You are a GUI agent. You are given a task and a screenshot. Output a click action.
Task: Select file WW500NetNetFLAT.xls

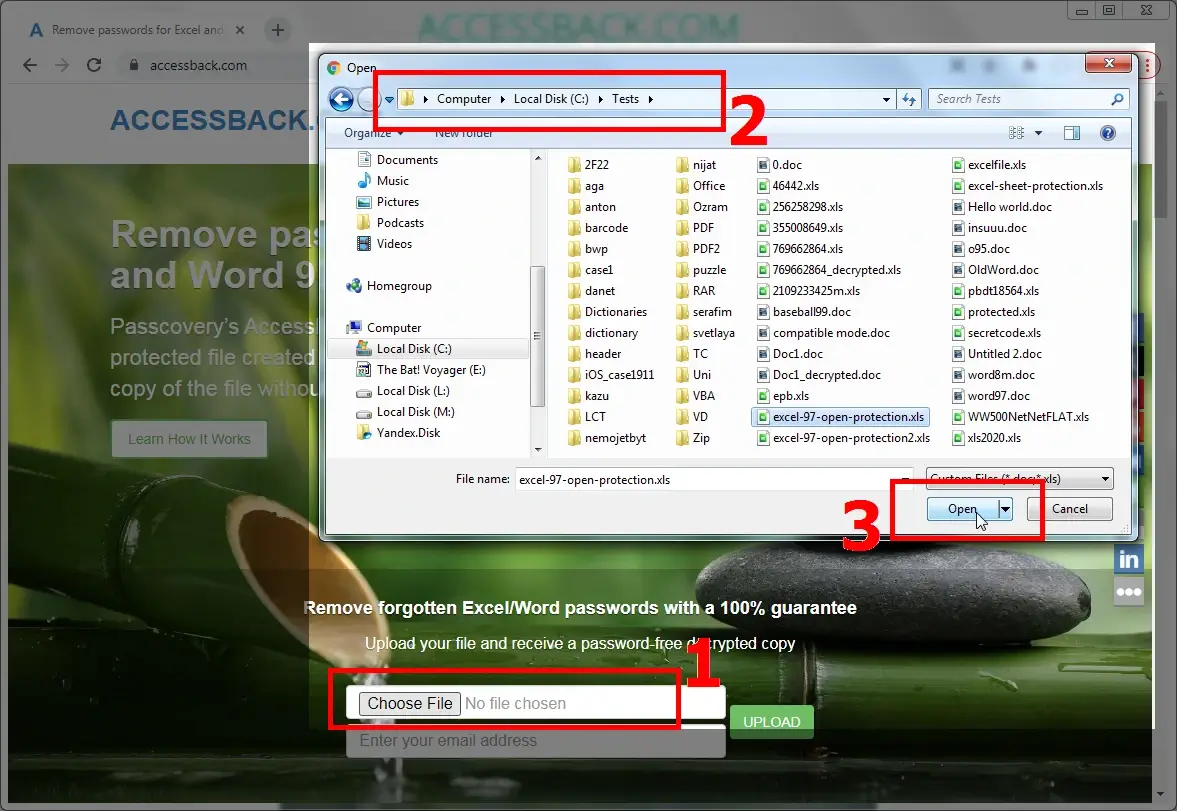coord(1021,417)
